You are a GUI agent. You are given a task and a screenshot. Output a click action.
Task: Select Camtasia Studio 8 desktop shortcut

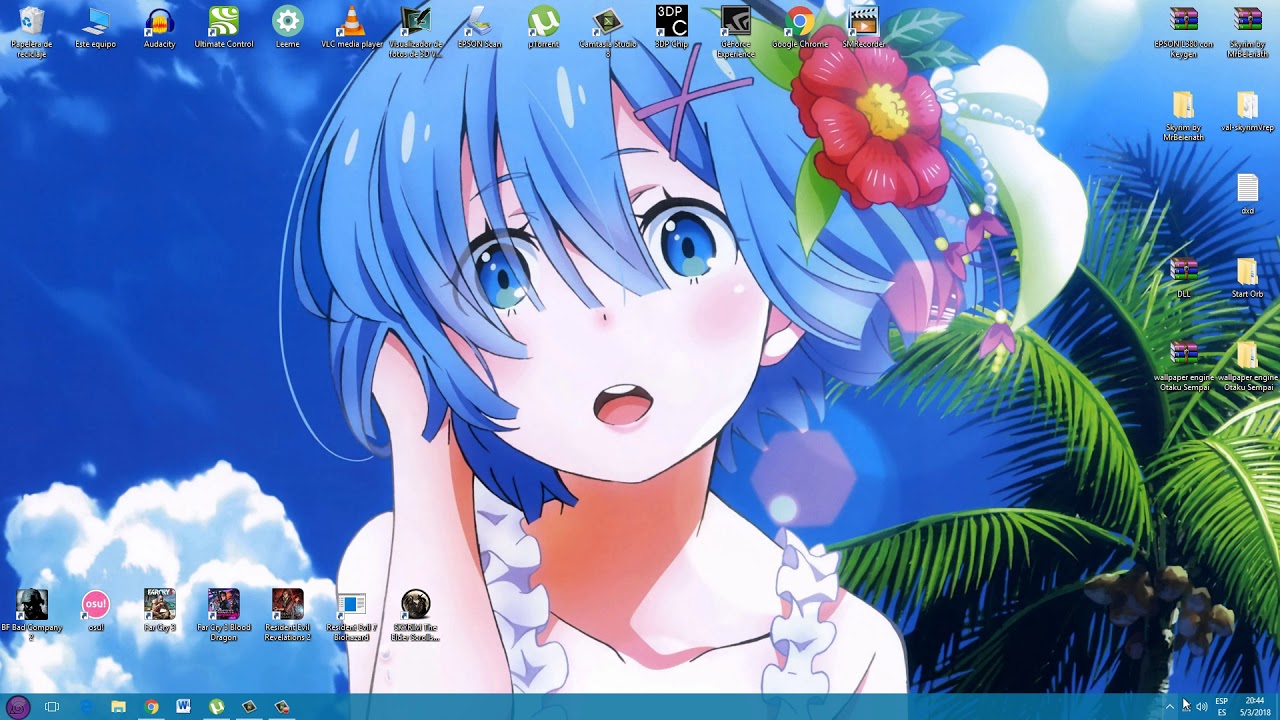[x=608, y=31]
